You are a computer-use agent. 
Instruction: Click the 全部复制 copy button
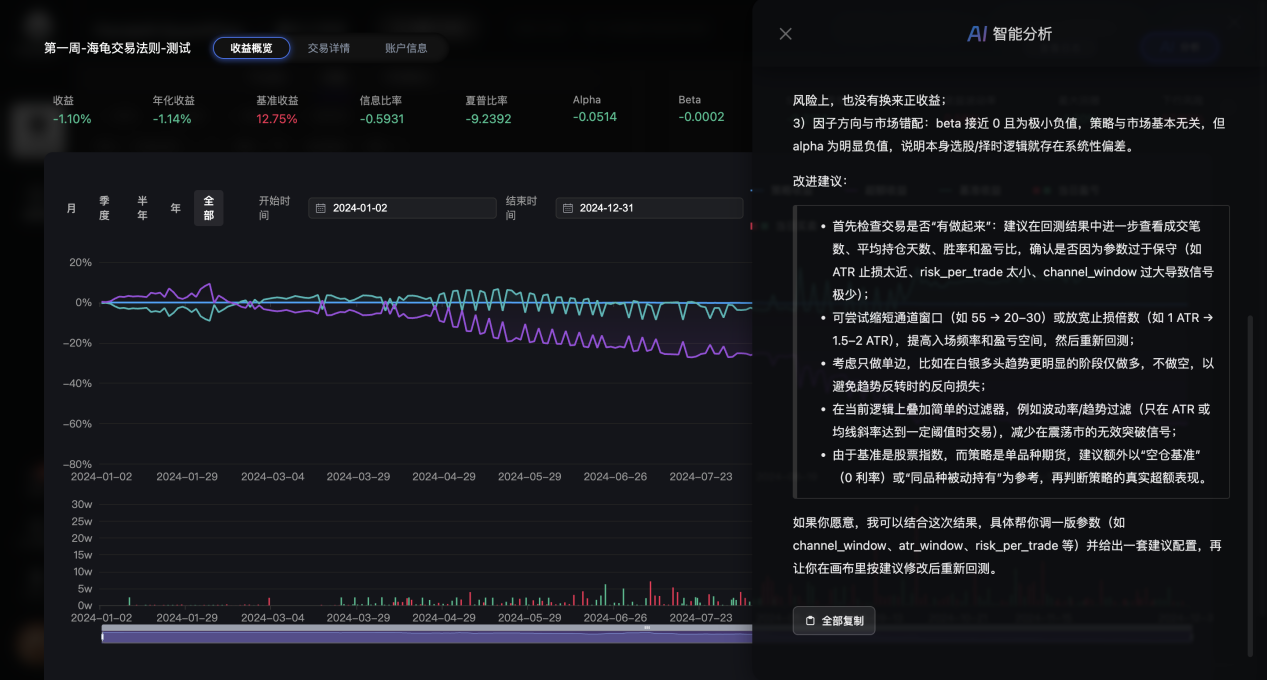click(834, 620)
